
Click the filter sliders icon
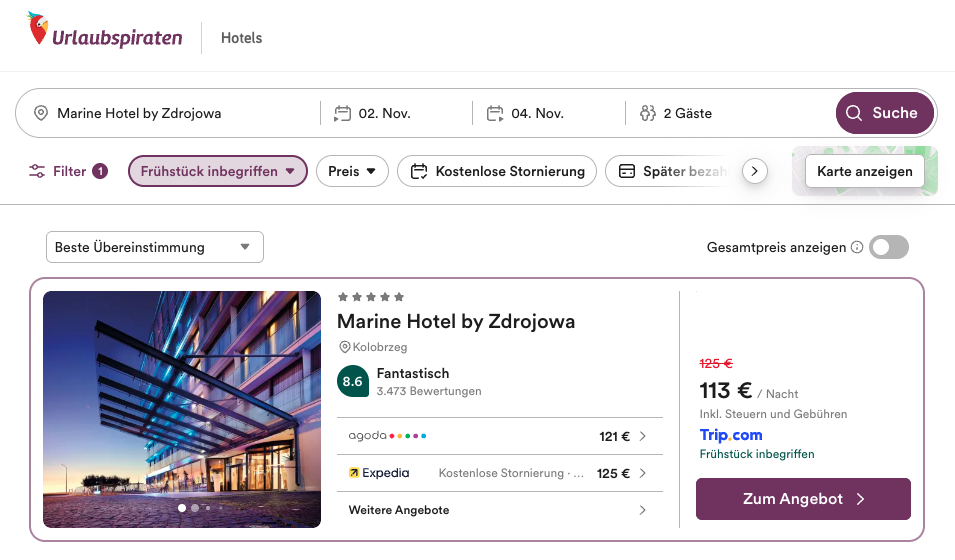pyautogui.click(x=37, y=171)
